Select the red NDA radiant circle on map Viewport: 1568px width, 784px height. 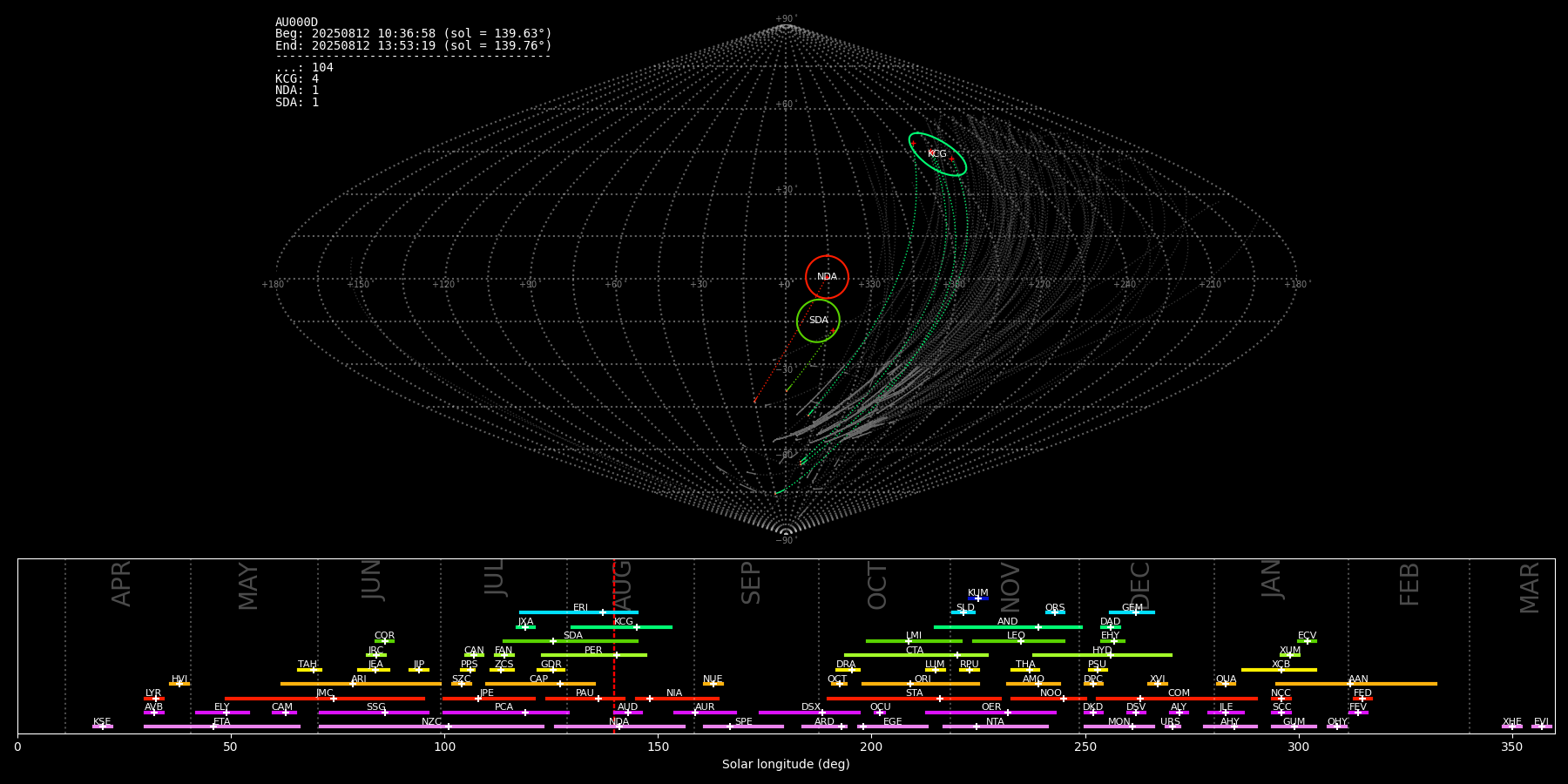tap(827, 277)
